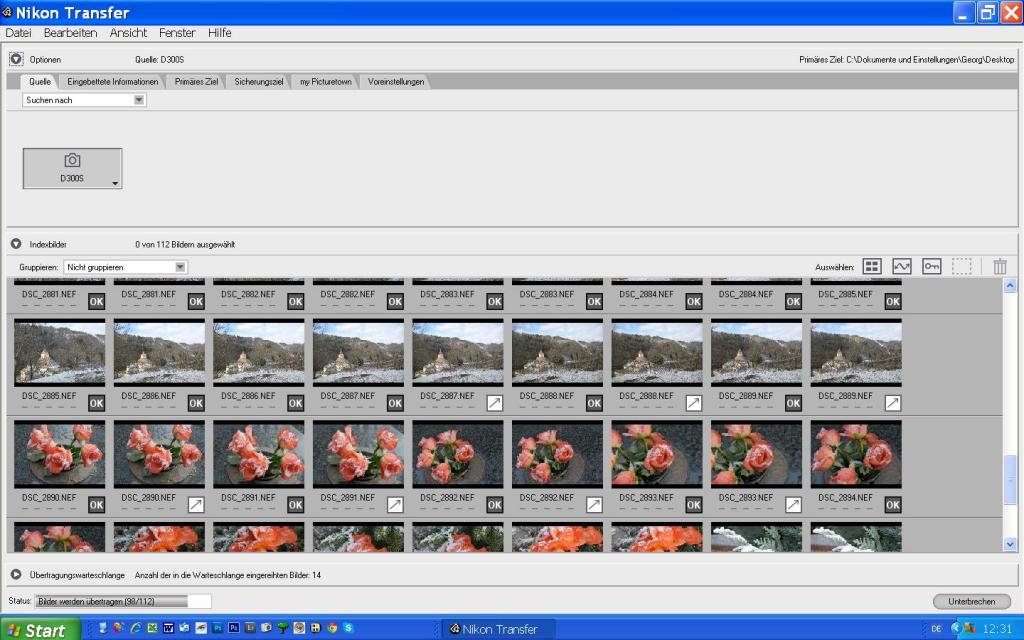Image resolution: width=1024 pixels, height=640 pixels.
Task: Click Nikon Transfer taskbar button
Action: pos(499,629)
